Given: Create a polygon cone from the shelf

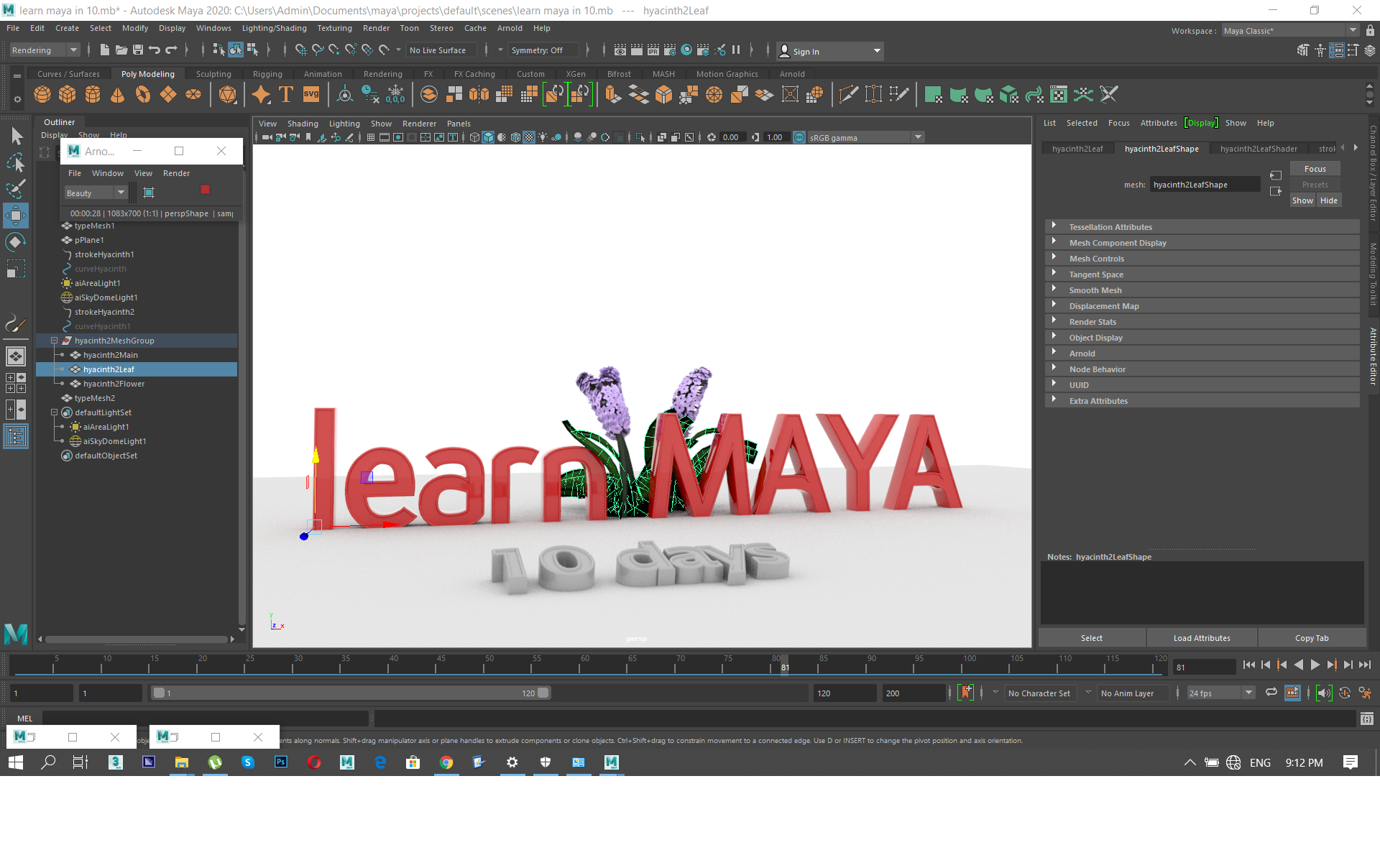Looking at the screenshot, I should 118,95.
